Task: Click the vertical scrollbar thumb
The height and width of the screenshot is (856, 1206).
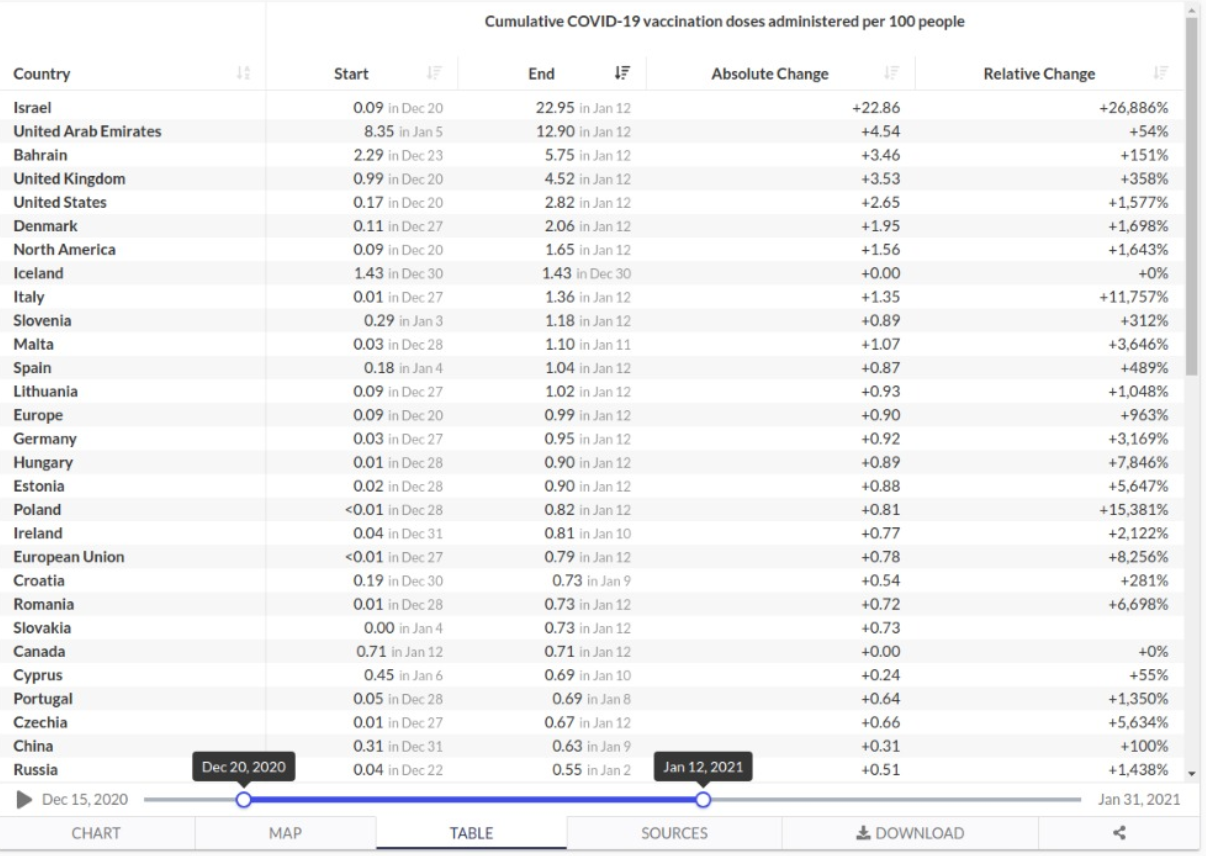Action: click(1190, 200)
